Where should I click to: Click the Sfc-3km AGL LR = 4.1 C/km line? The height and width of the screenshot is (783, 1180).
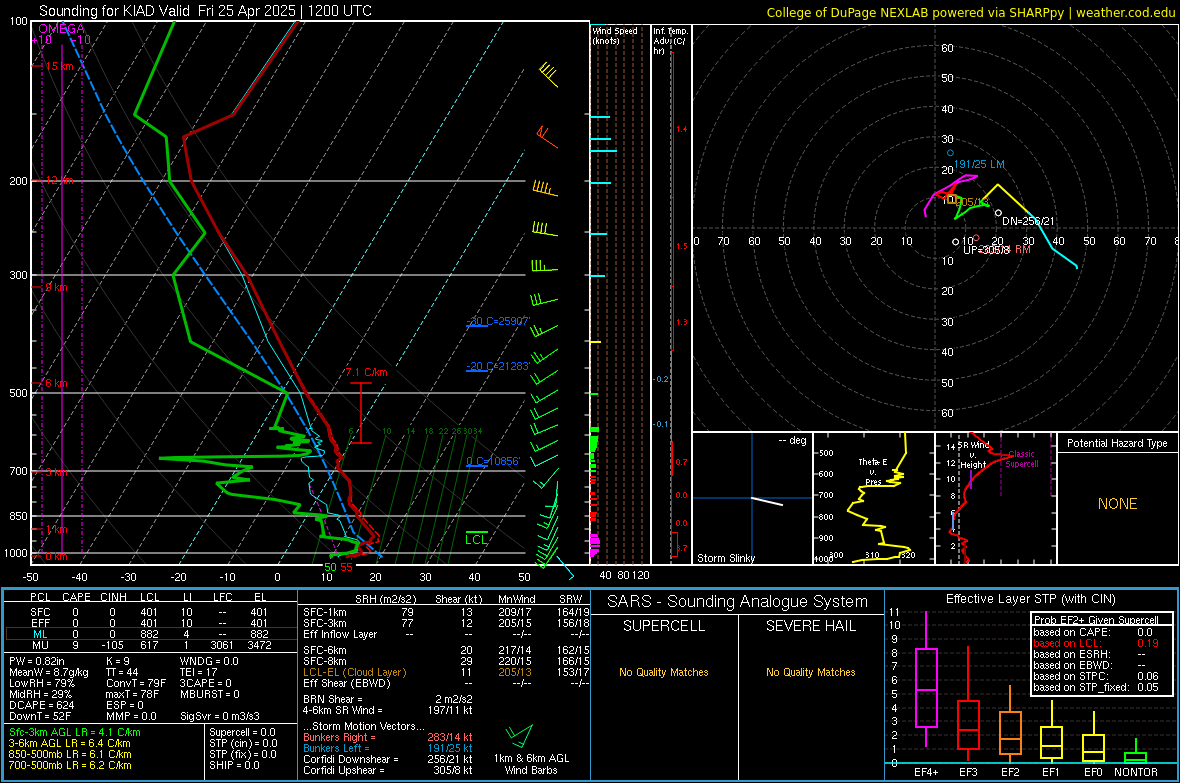[x=75, y=732]
